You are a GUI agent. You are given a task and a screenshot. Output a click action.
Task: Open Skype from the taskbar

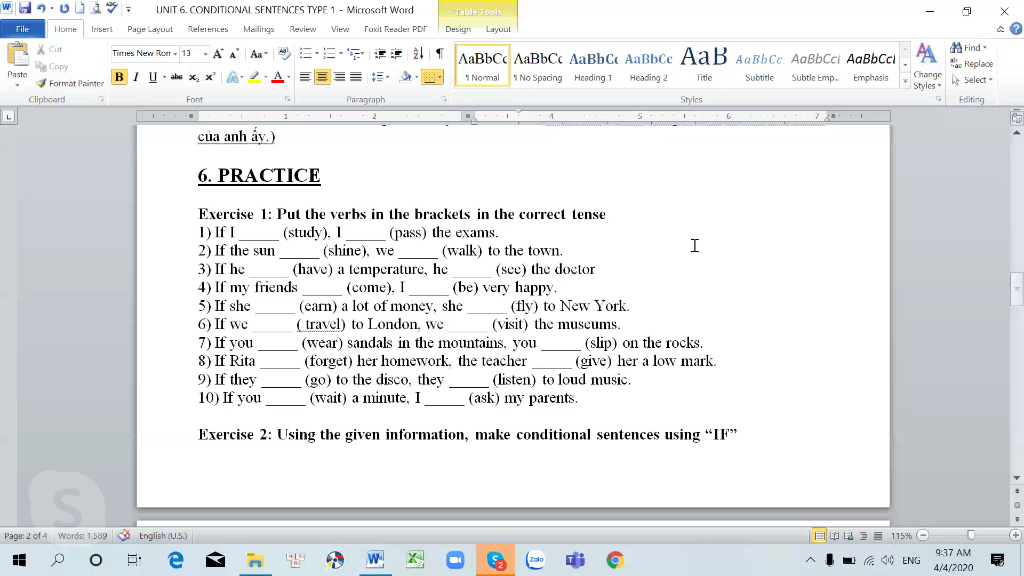click(x=495, y=560)
